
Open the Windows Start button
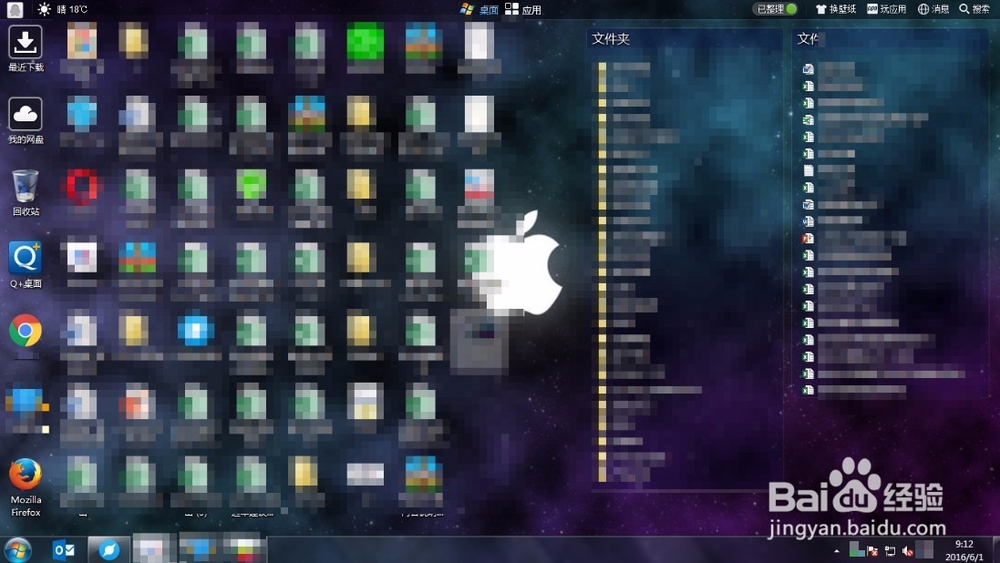17,549
